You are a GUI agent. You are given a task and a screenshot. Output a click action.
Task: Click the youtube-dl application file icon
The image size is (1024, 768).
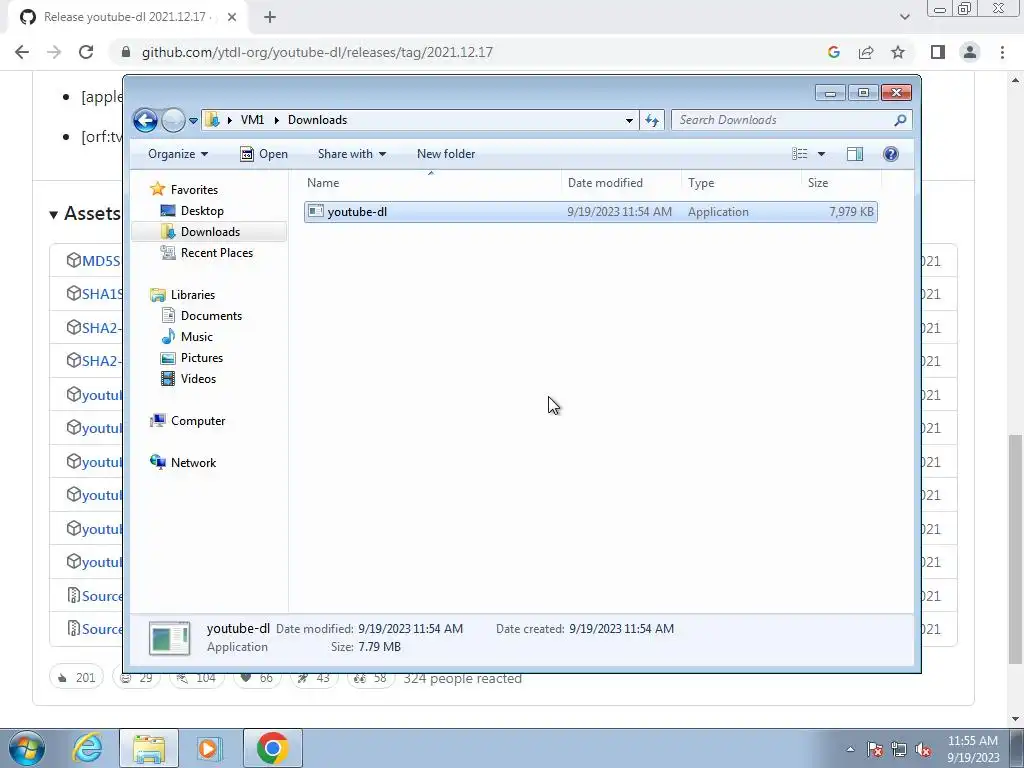pos(316,211)
